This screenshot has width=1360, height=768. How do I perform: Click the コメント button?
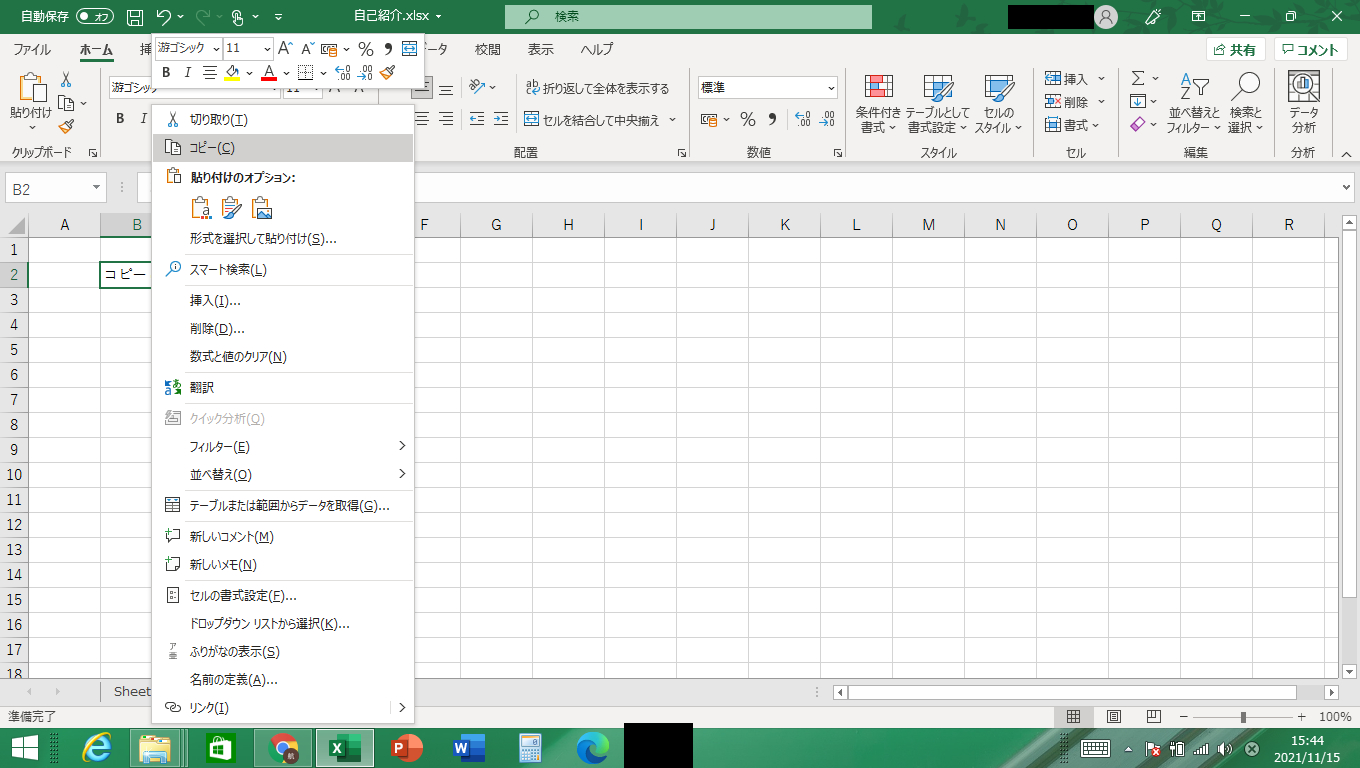tap(1311, 50)
